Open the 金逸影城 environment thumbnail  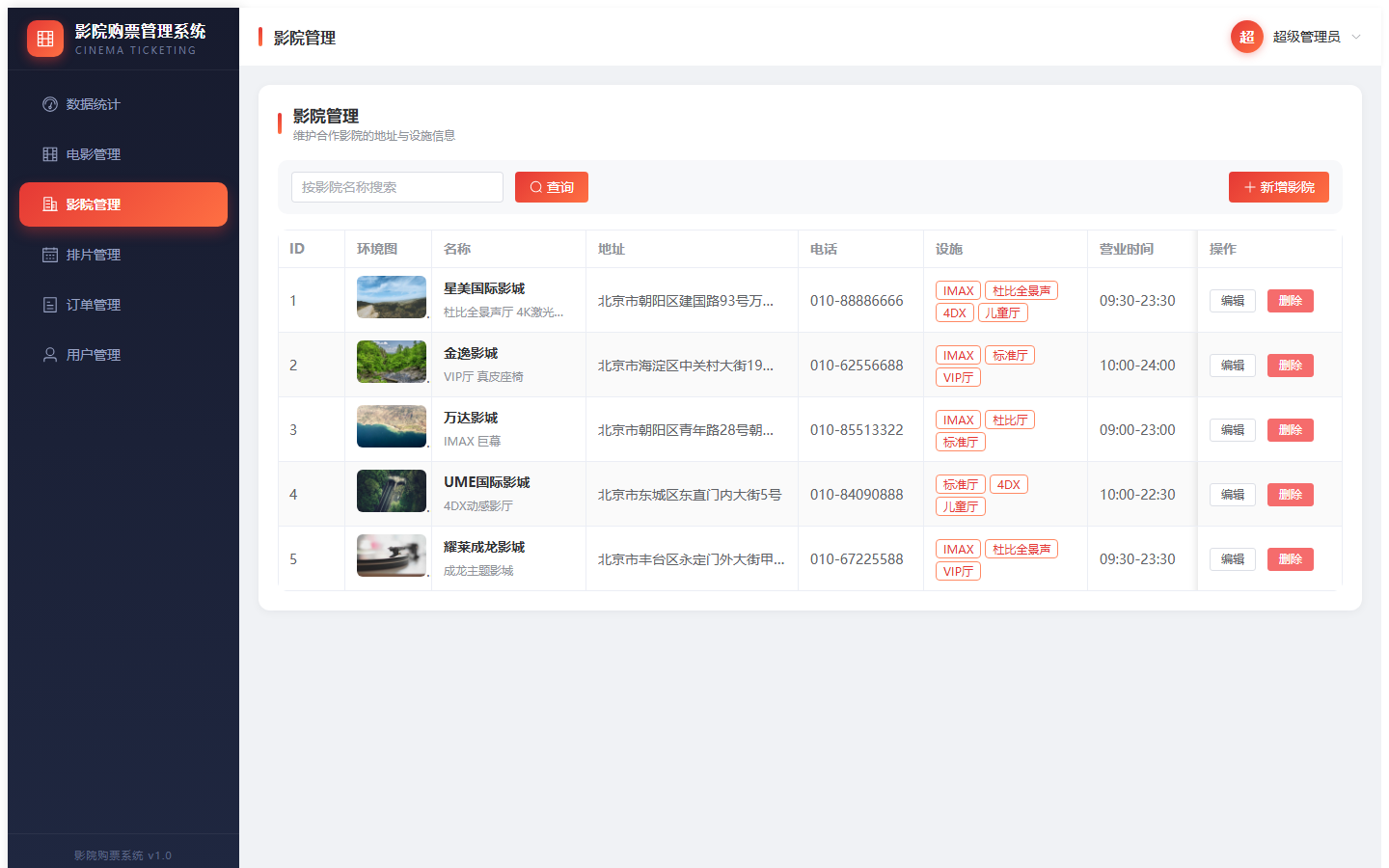click(x=392, y=362)
